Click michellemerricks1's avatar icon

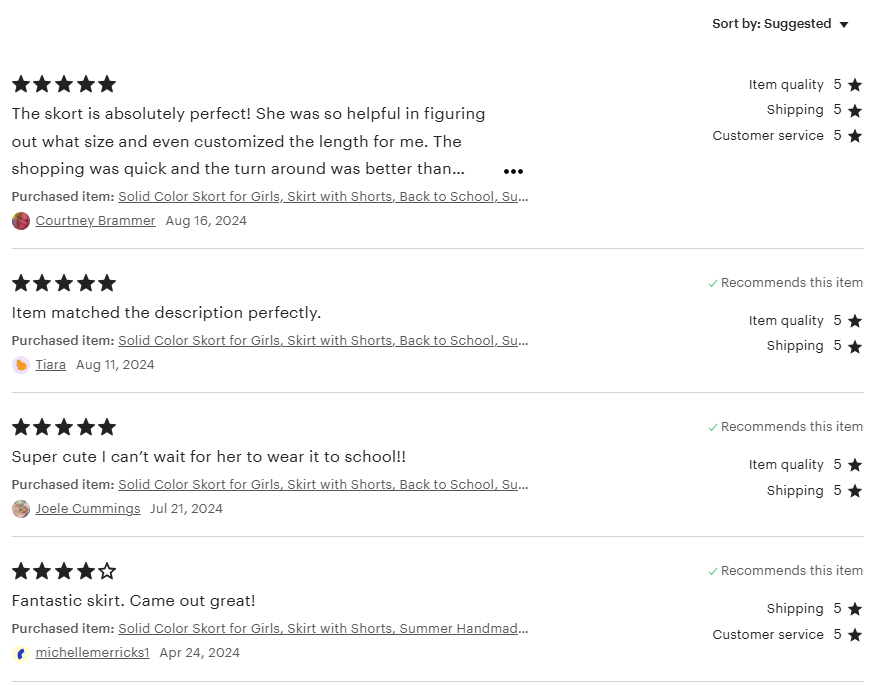21,653
